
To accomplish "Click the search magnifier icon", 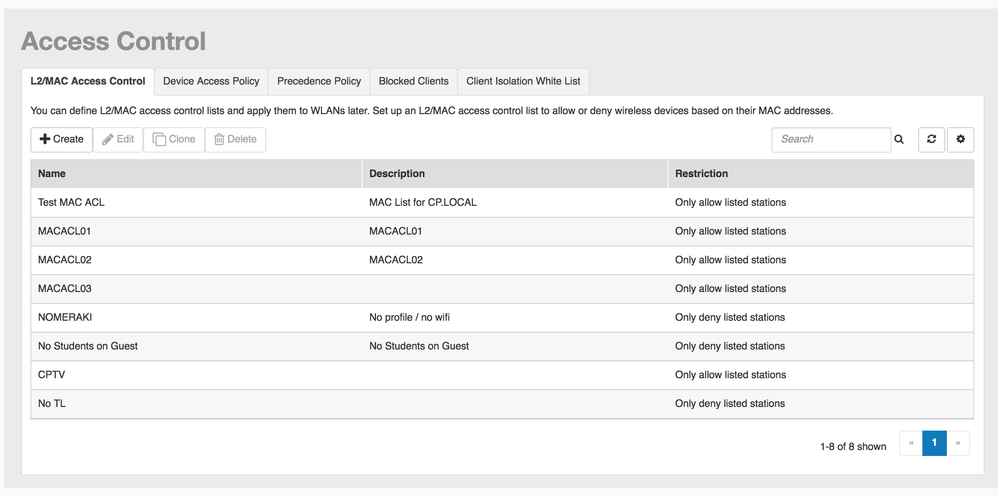I will [x=899, y=140].
